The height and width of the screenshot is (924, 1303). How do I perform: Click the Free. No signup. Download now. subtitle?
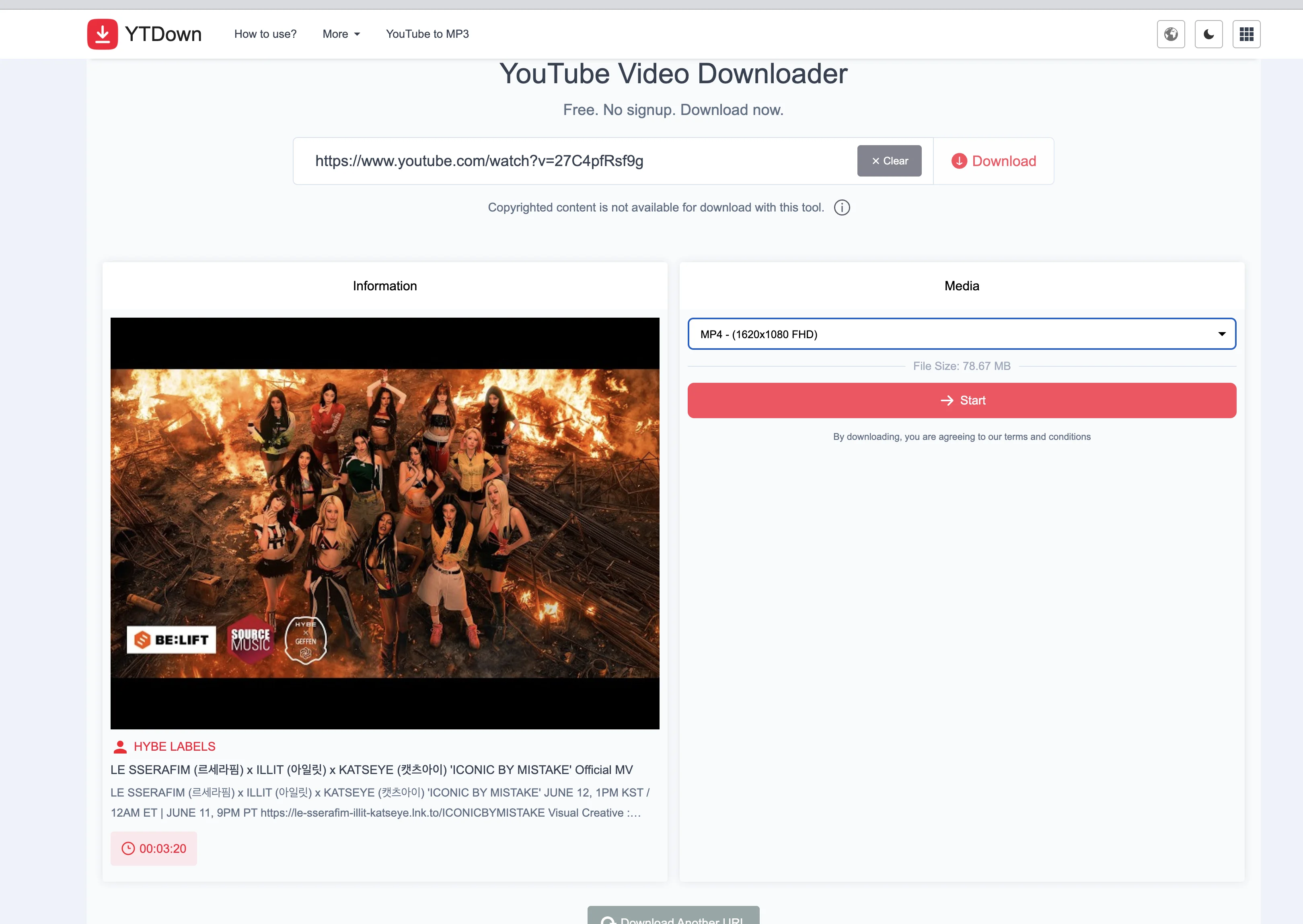coord(673,110)
